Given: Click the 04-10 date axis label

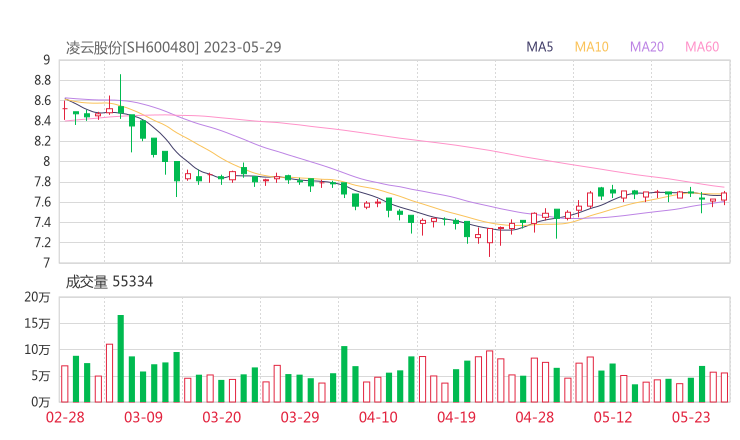Looking at the screenshot, I should click(x=378, y=417).
